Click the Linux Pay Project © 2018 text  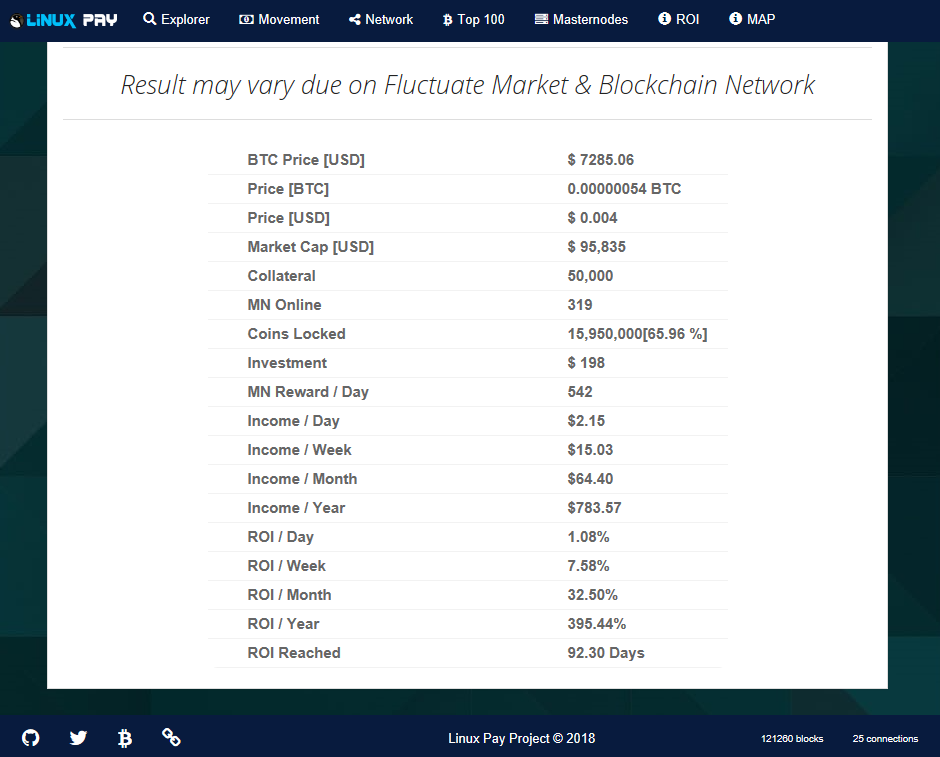521,738
